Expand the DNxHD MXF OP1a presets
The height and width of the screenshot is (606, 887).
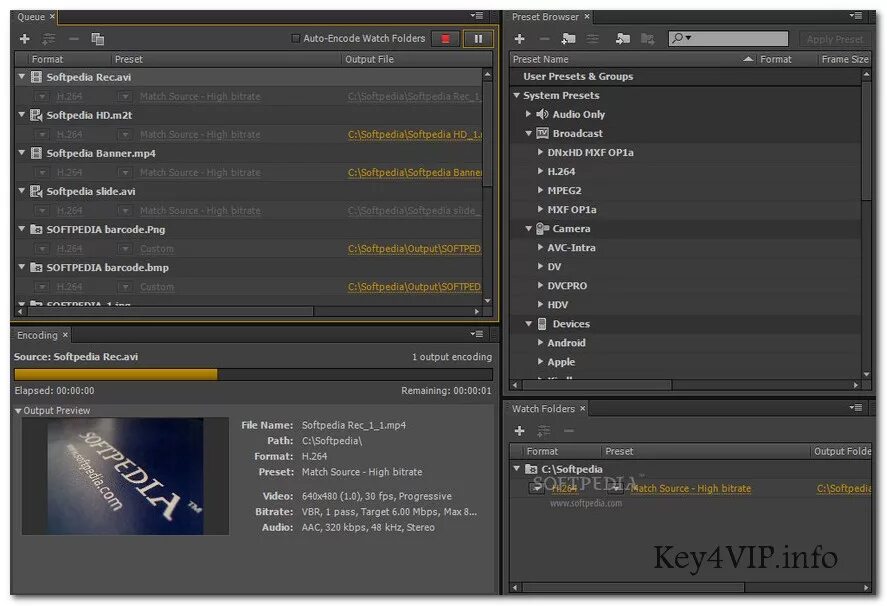coord(540,152)
